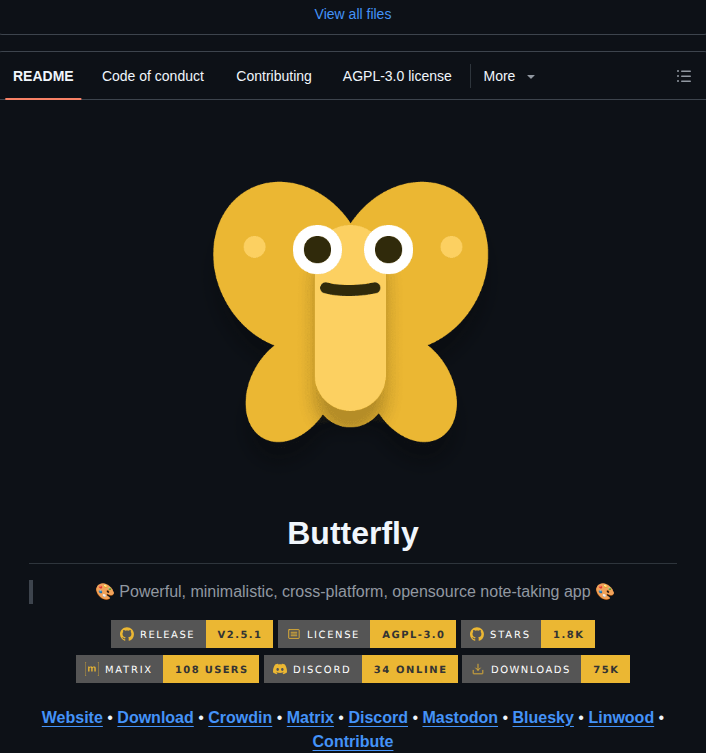Viewport: 706px width, 753px height.
Task: Open the Matrix text link
Action: (x=310, y=717)
